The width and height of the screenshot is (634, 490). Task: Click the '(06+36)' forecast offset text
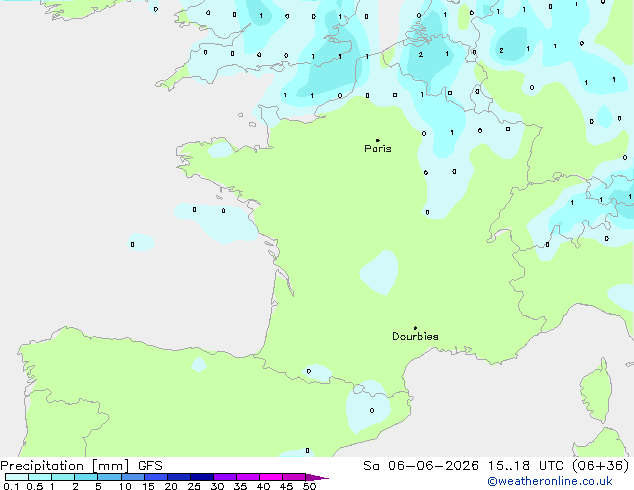pyautogui.click(x=601, y=466)
